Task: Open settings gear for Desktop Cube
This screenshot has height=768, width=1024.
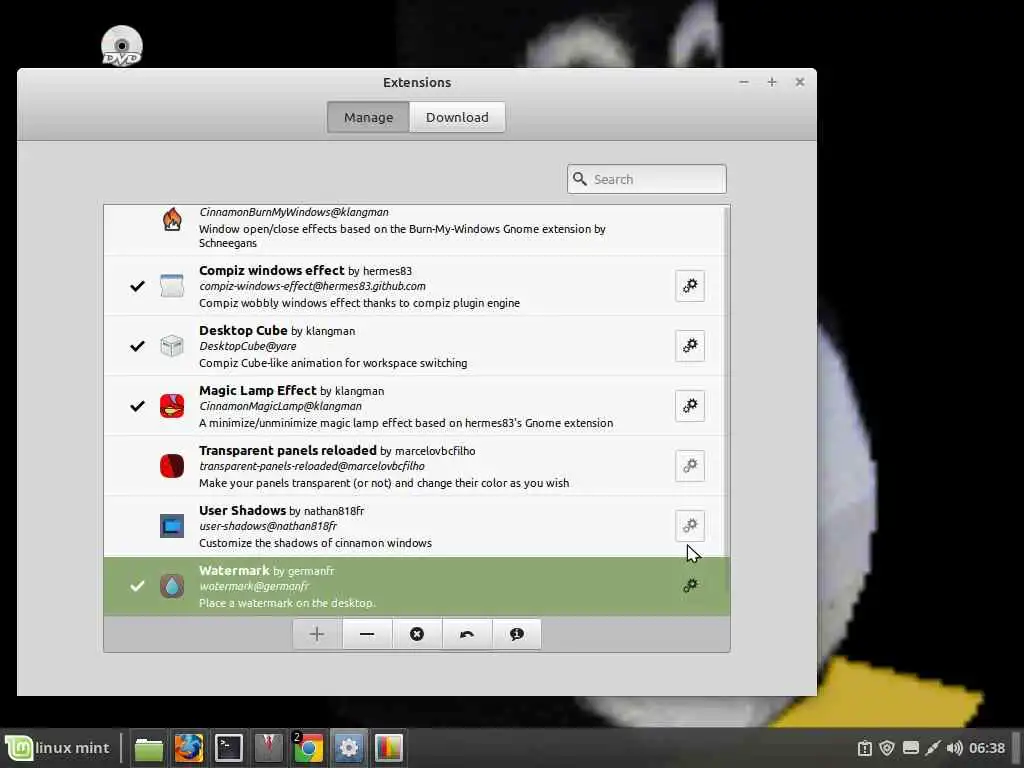Action: pyautogui.click(x=690, y=346)
